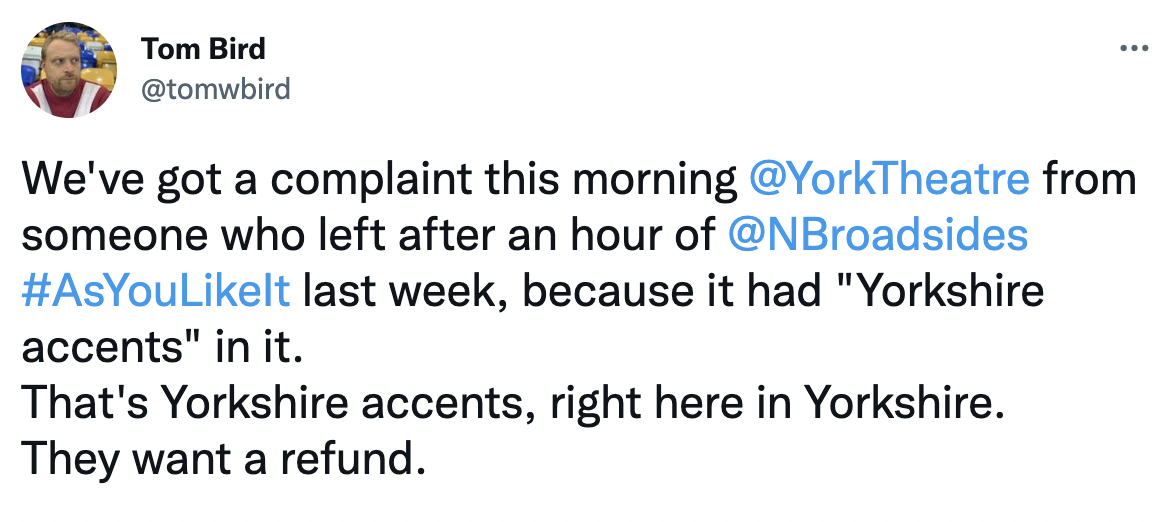Visit the @tomwbird handle profile
Screen dimensions: 1172x522
coord(215,90)
